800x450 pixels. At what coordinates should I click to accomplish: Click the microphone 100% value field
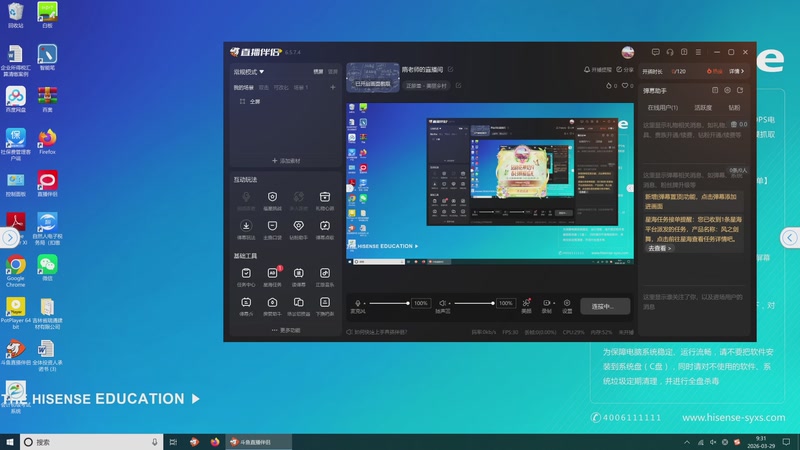420,303
